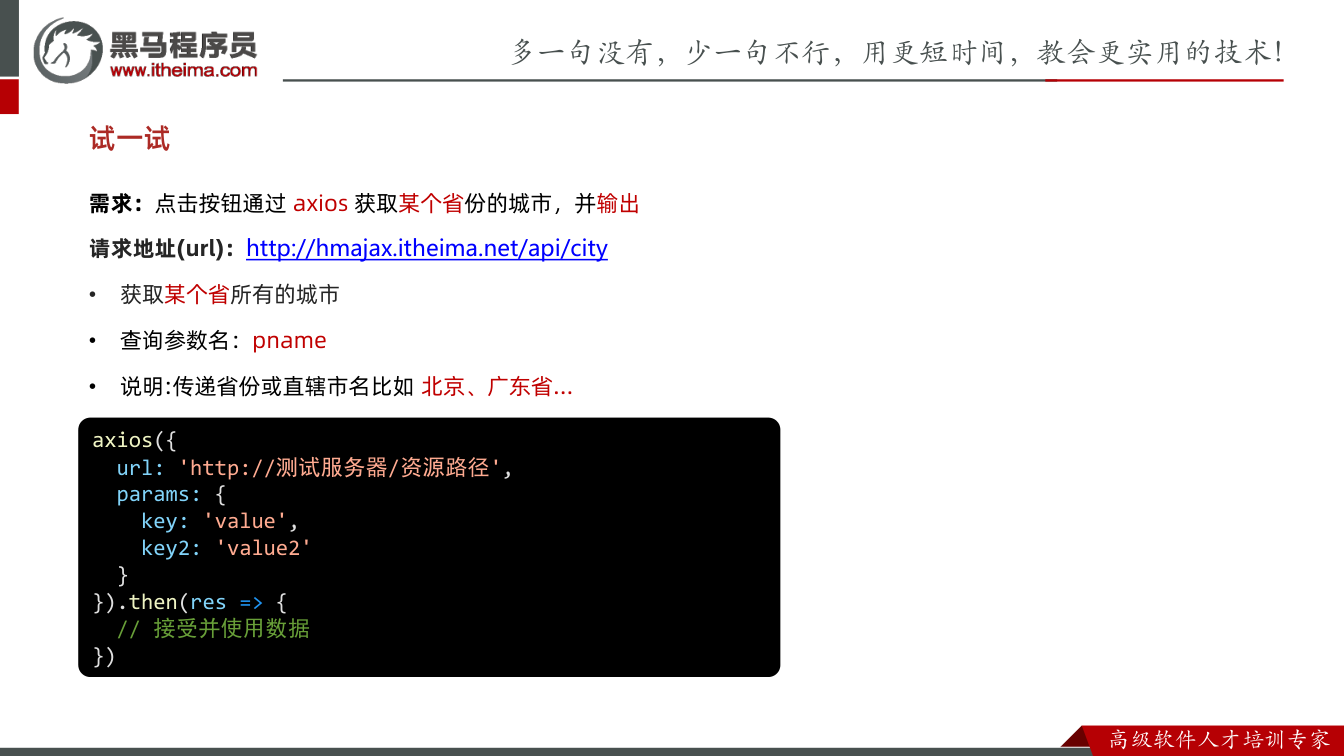Select the url: 'http://测试服务器/资源路径' code line
The width and height of the screenshot is (1344, 756).
(314, 467)
